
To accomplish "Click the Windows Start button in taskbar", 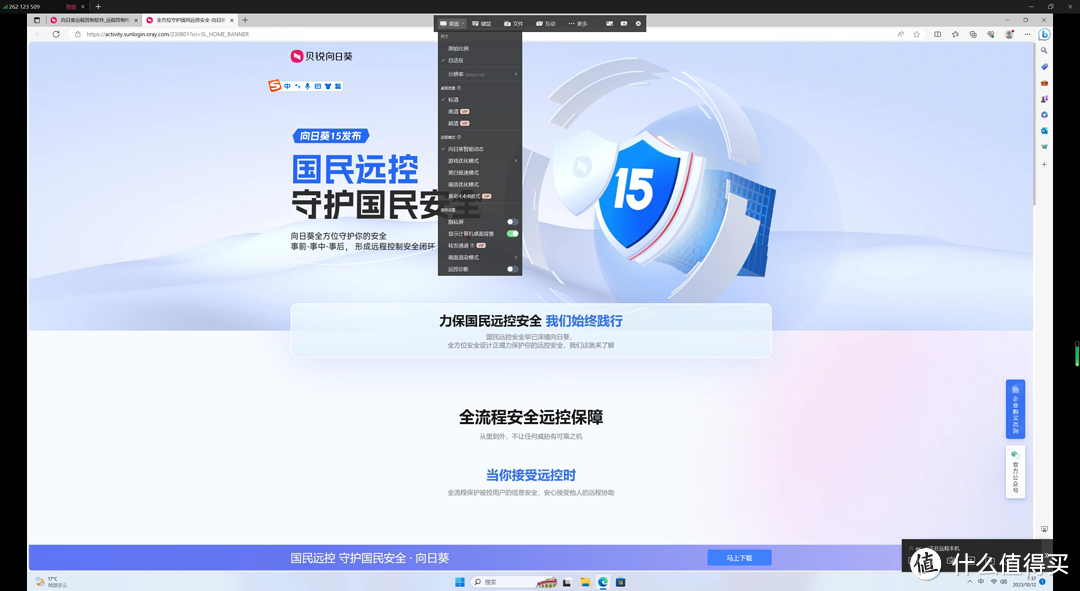I will click(459, 582).
